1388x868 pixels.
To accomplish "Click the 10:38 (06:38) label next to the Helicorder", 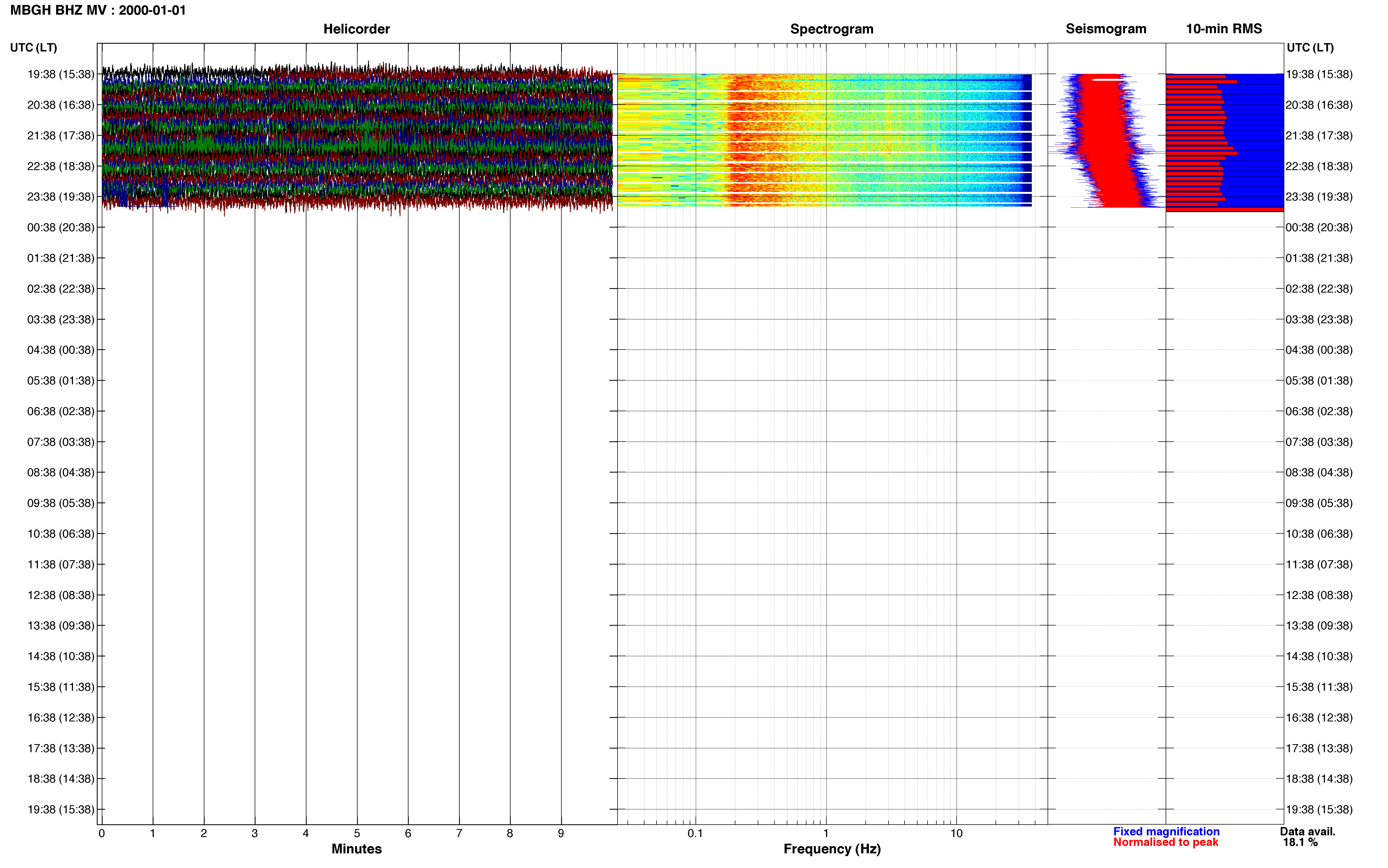I will (61, 534).
